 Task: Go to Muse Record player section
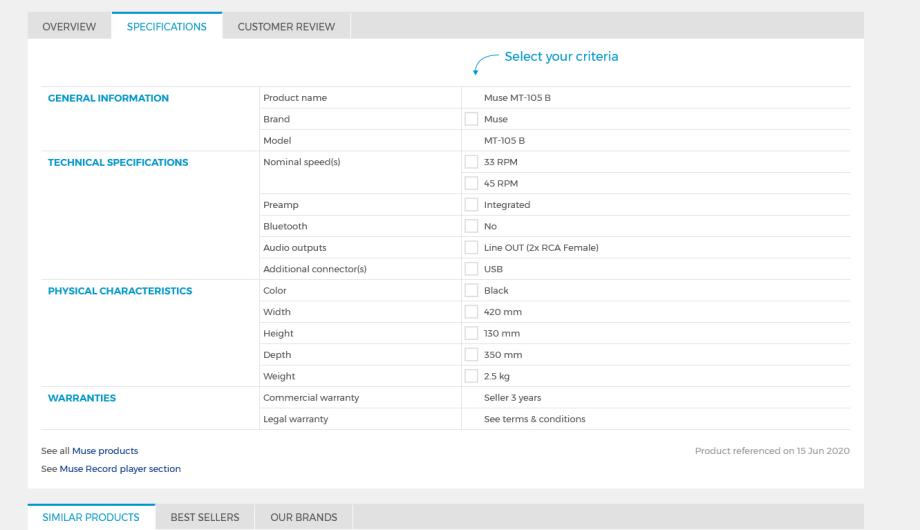click(120, 468)
